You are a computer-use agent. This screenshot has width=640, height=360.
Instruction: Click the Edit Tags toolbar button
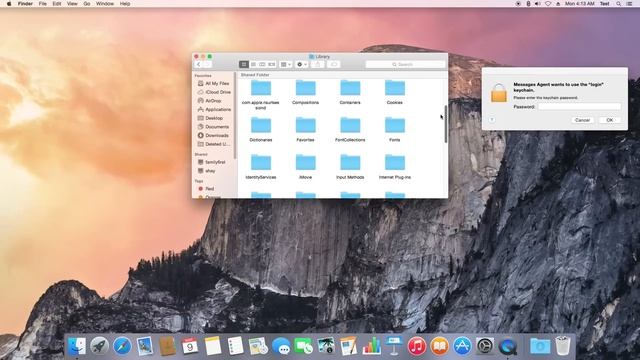point(333,64)
